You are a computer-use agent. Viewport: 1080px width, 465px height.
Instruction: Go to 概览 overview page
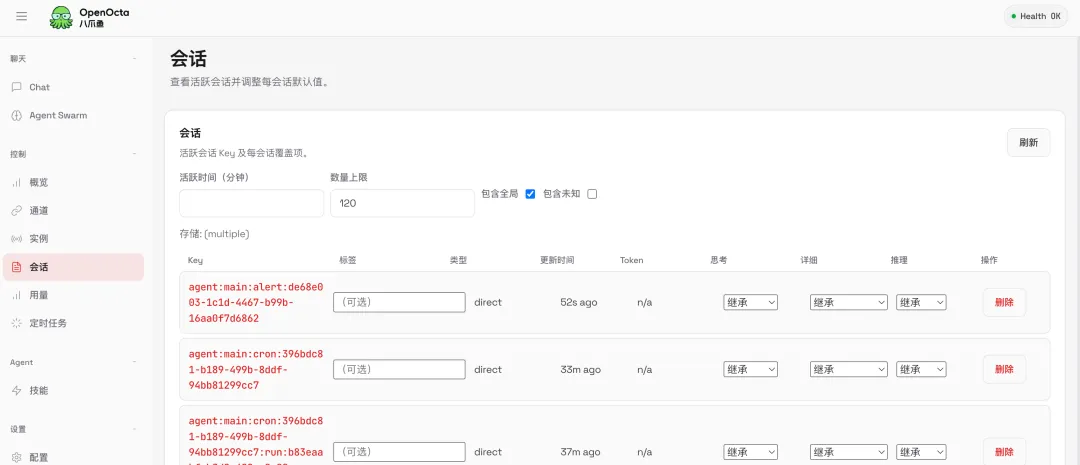pyautogui.click(x=39, y=182)
